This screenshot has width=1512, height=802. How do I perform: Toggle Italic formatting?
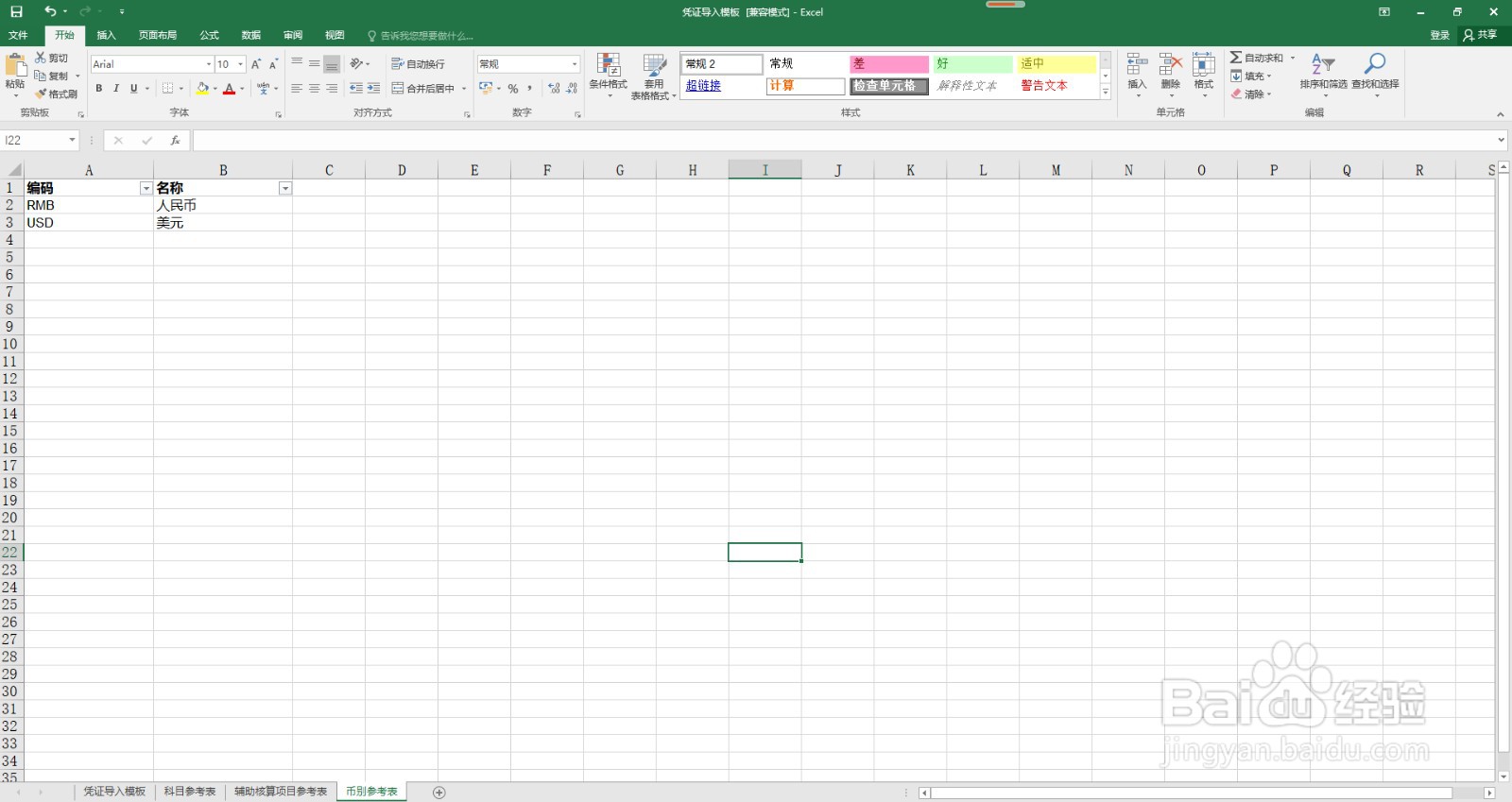tap(116, 88)
